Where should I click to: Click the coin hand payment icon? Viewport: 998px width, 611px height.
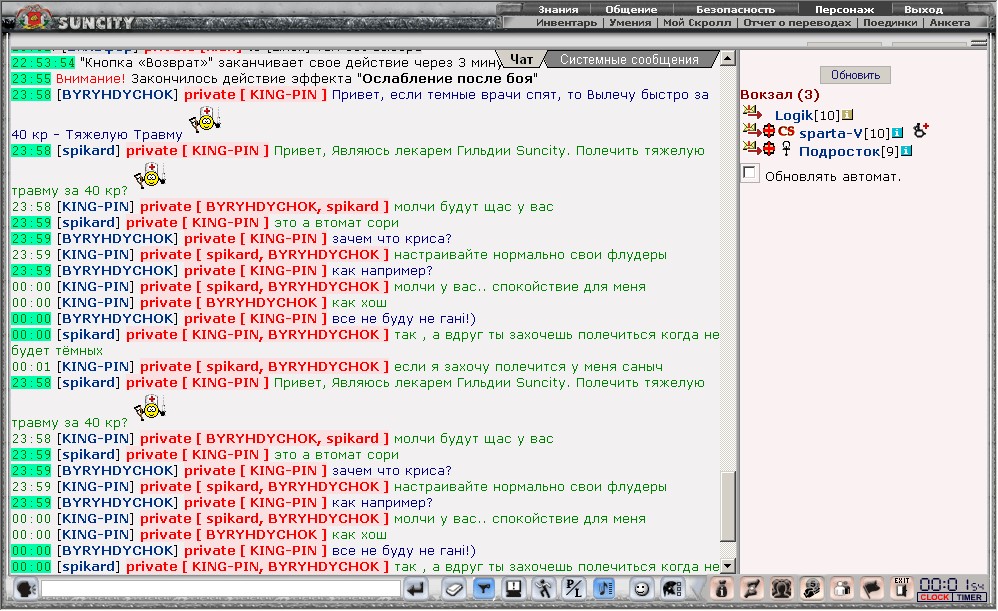812,589
